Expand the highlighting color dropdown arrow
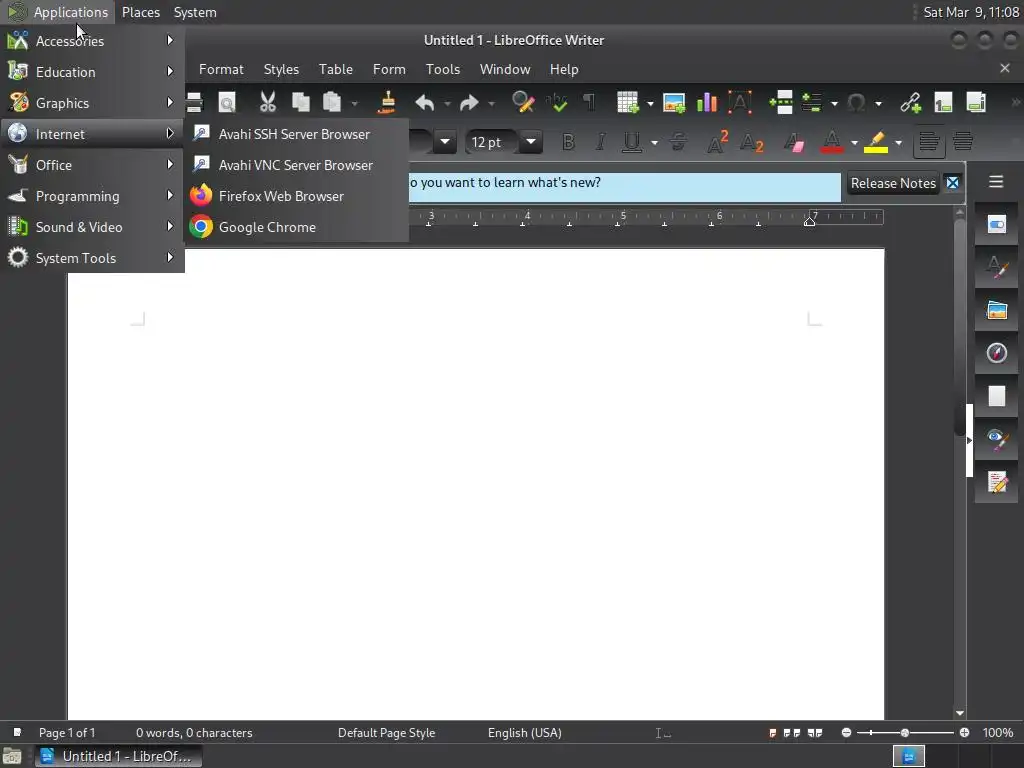 (899, 142)
